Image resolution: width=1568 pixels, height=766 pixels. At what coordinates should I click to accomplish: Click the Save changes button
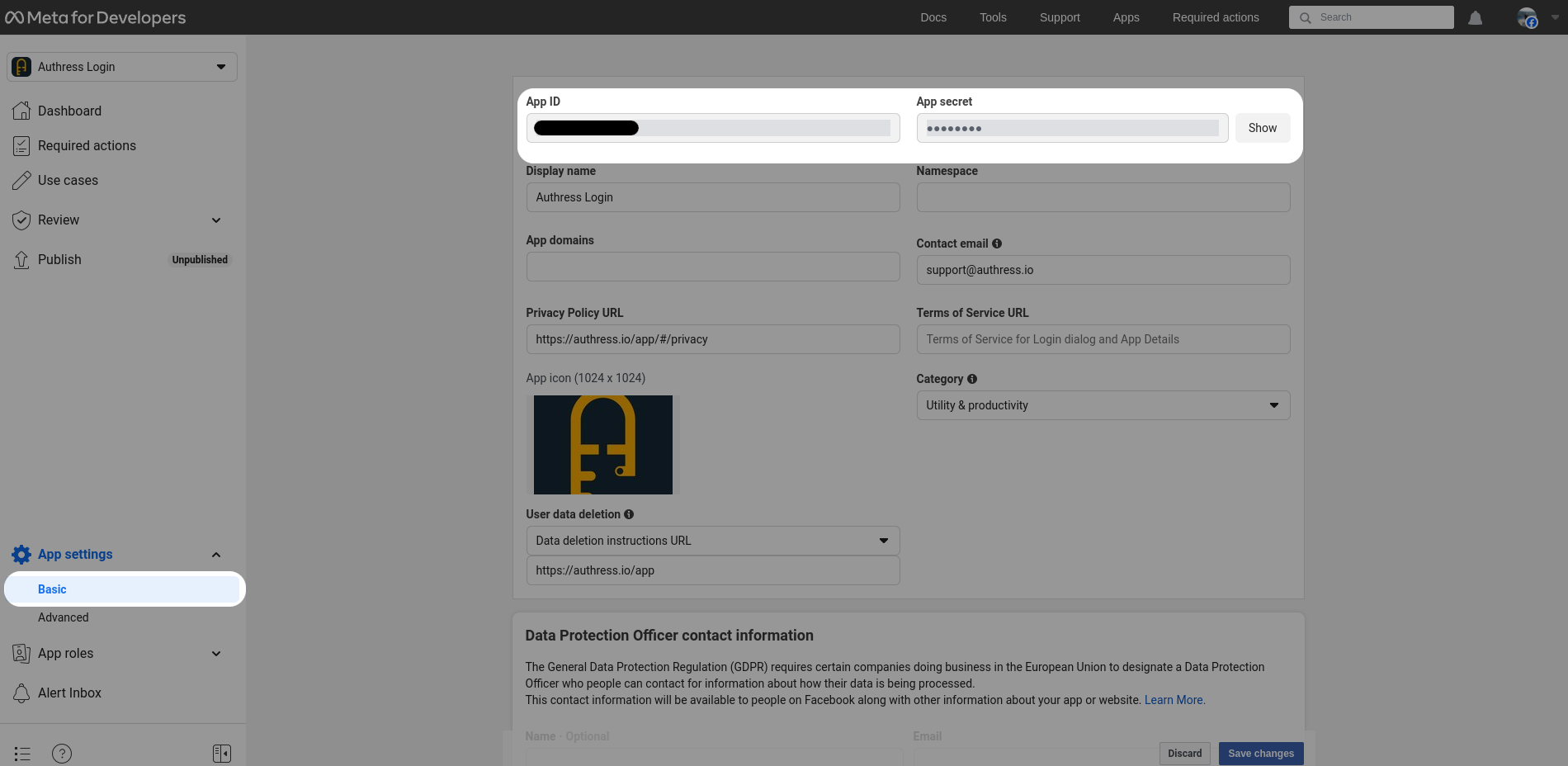[x=1261, y=753]
